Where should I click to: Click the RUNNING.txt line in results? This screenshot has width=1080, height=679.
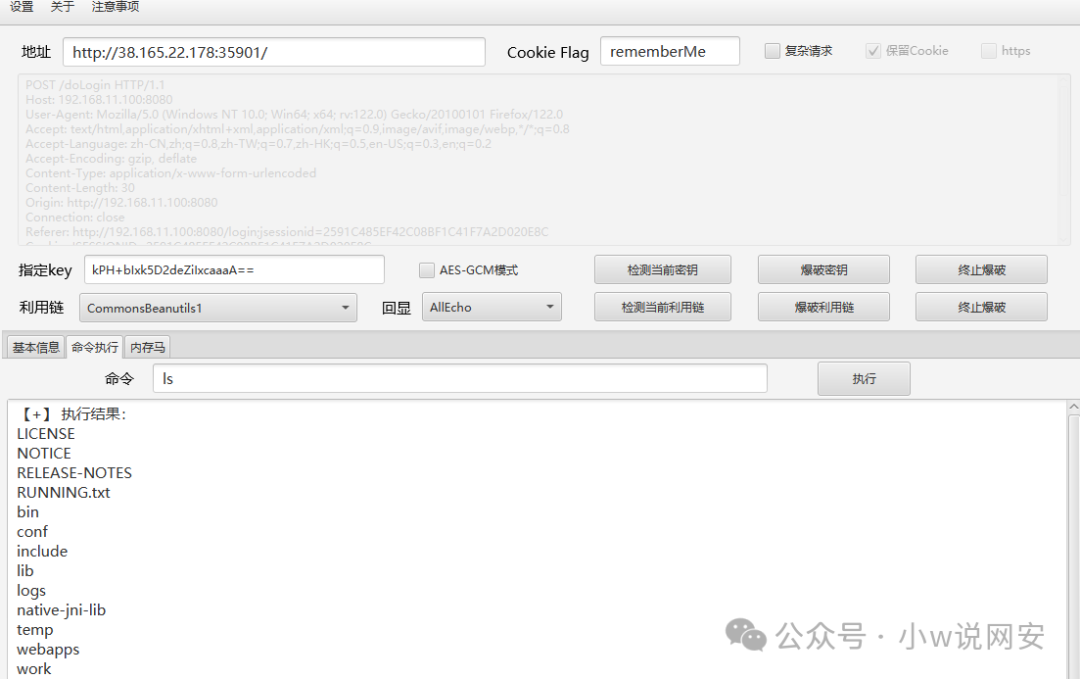(x=63, y=492)
